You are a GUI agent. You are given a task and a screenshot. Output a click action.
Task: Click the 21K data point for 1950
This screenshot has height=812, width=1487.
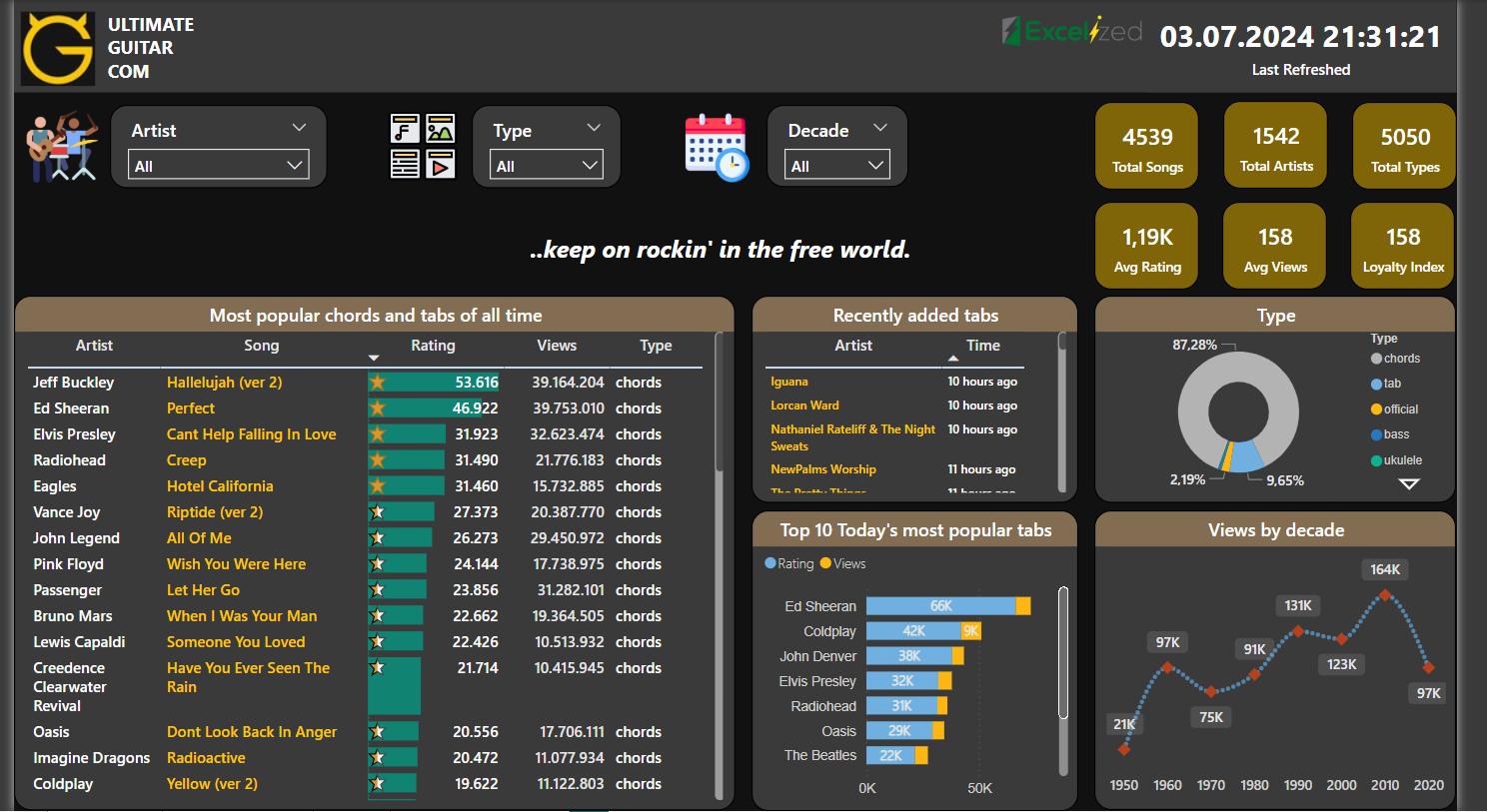point(1124,748)
